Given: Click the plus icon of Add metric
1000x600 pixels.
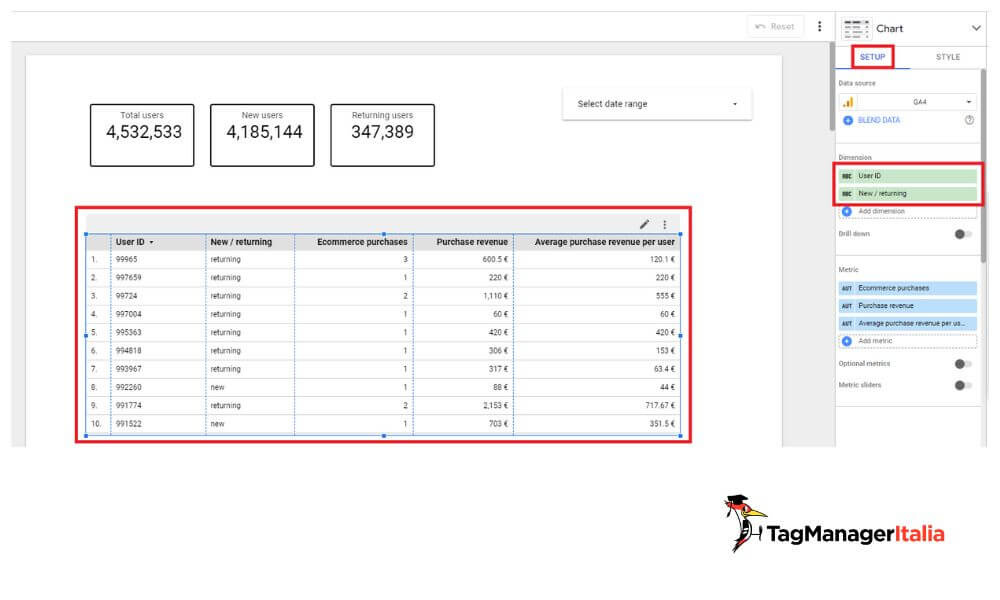Looking at the screenshot, I should coord(847,341).
